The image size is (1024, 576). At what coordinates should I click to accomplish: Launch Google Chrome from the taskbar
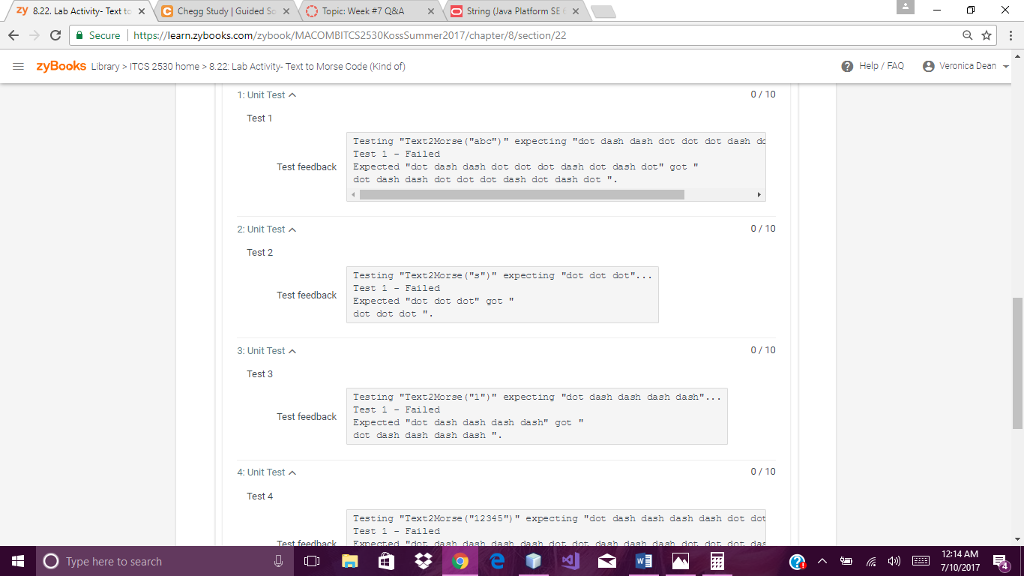(460, 562)
